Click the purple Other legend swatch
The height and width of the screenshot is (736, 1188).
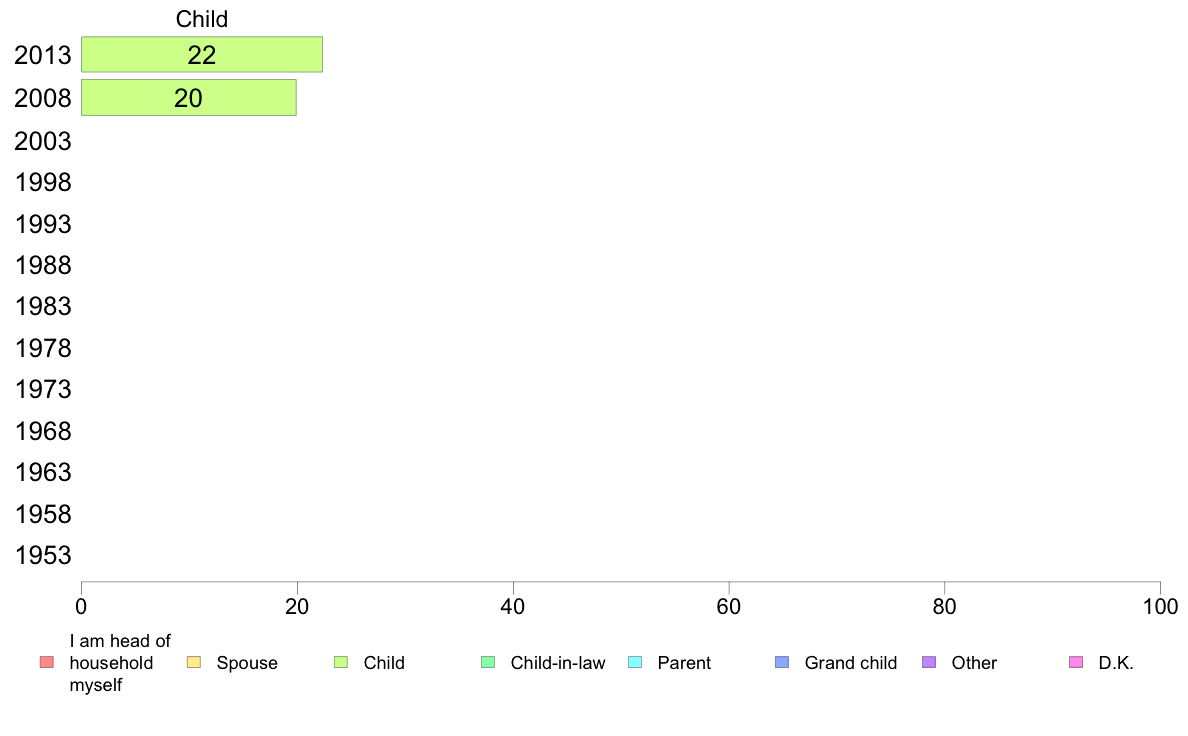coord(929,662)
